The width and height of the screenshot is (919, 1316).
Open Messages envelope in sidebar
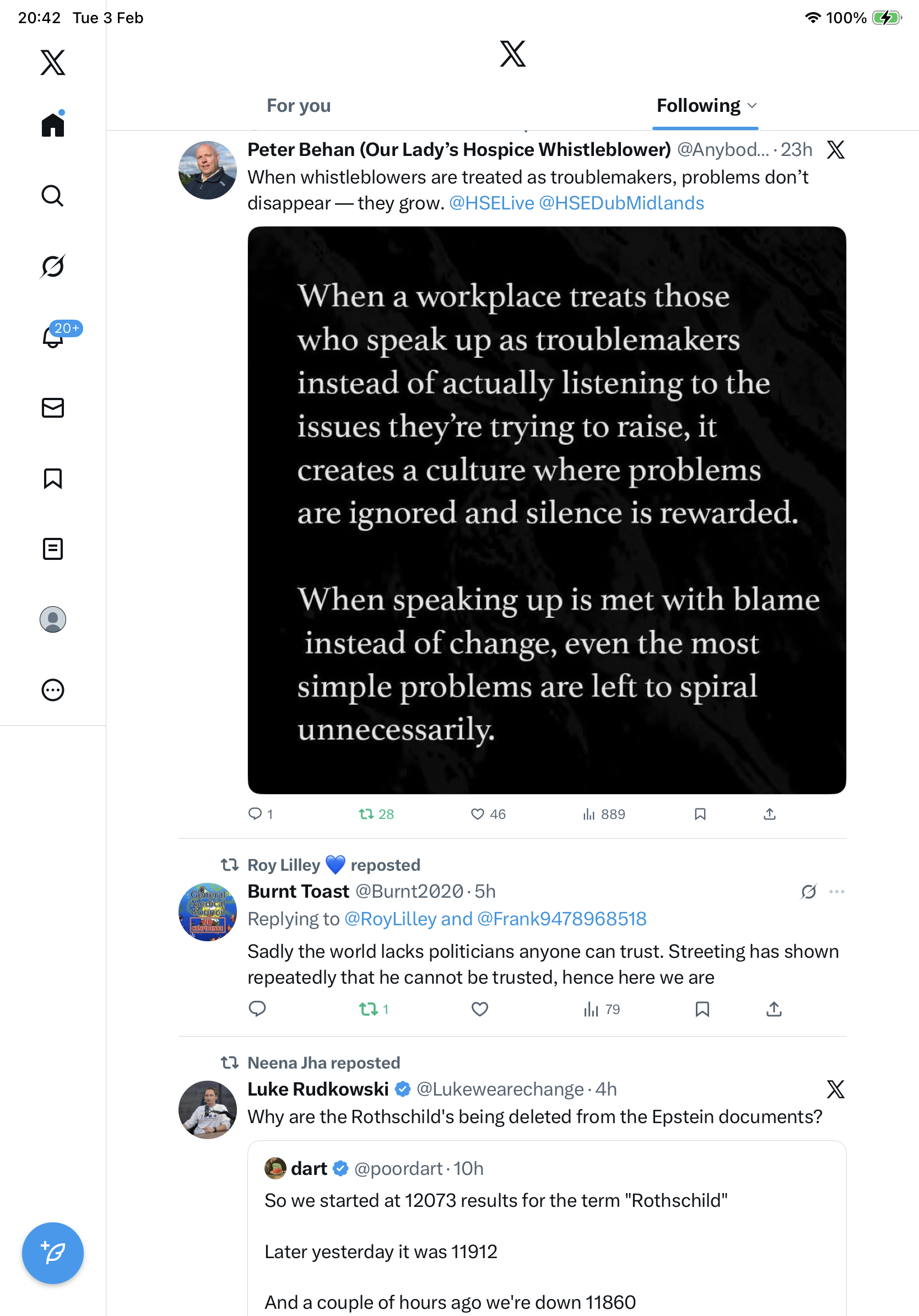(53, 407)
